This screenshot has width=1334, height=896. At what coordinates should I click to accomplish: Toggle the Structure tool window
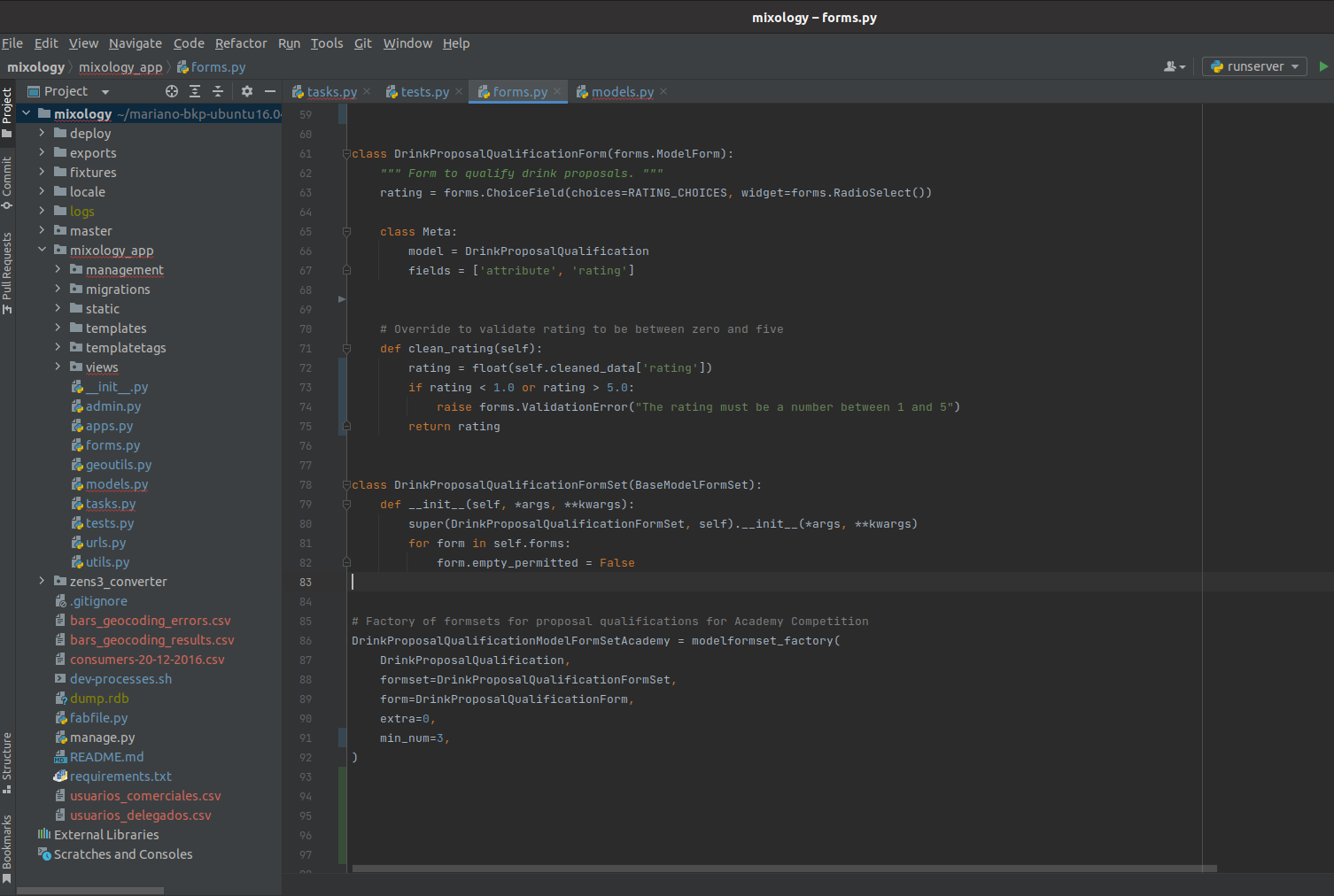click(x=7, y=761)
